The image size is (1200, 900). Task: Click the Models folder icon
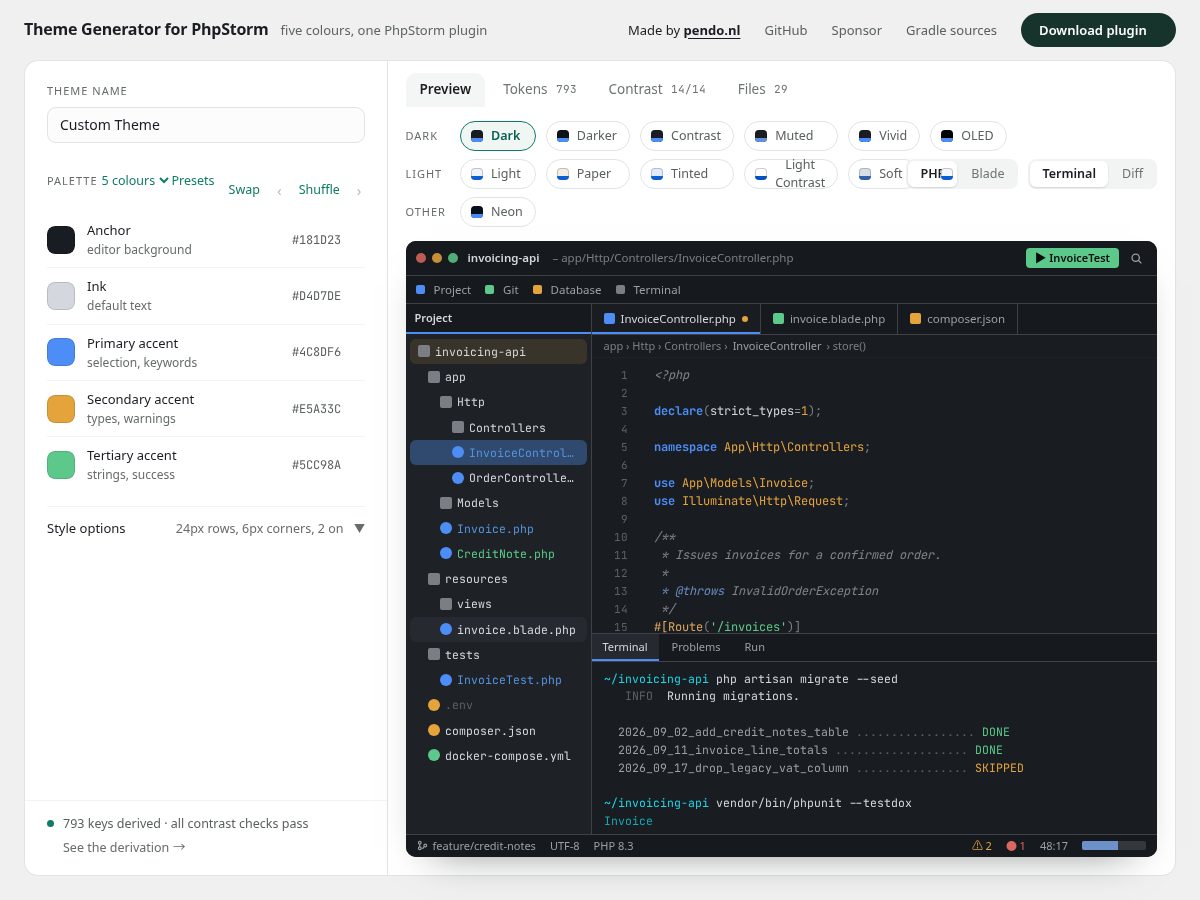point(446,503)
